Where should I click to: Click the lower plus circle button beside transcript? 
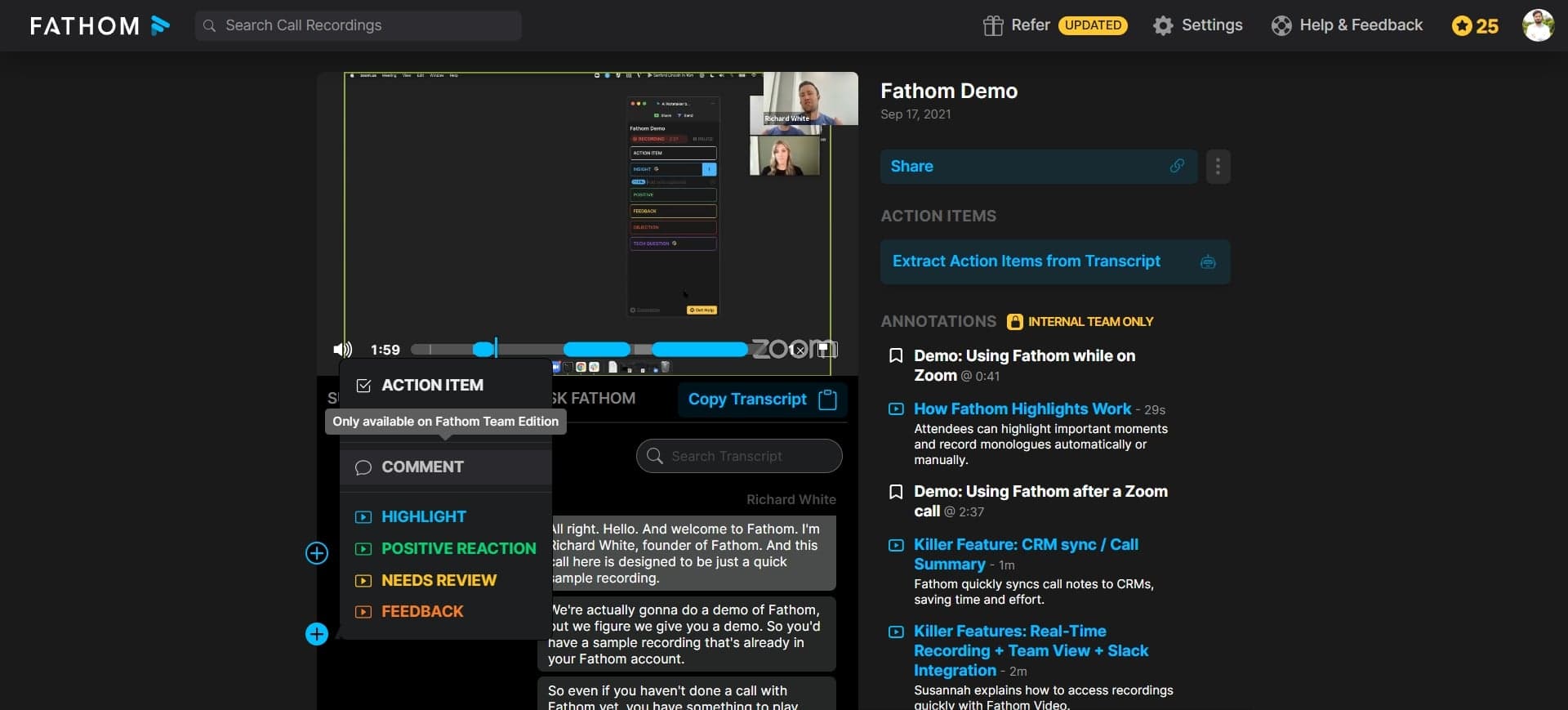(x=317, y=634)
